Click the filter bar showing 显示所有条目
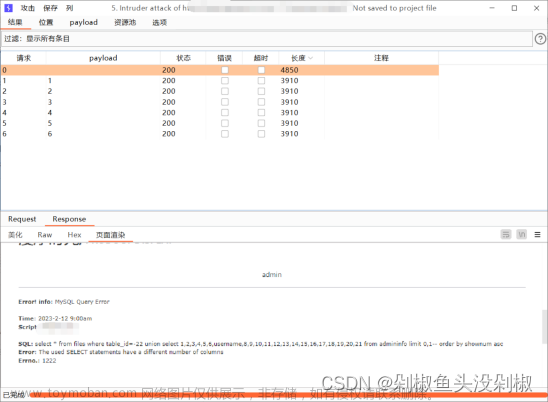 click(267, 38)
